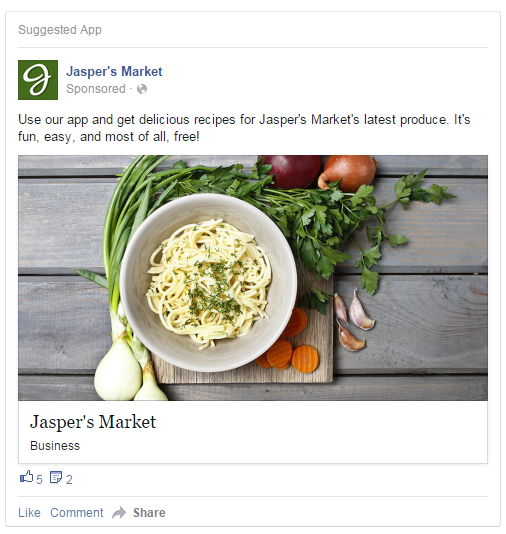Click the globe public audience icon

click(x=142, y=89)
